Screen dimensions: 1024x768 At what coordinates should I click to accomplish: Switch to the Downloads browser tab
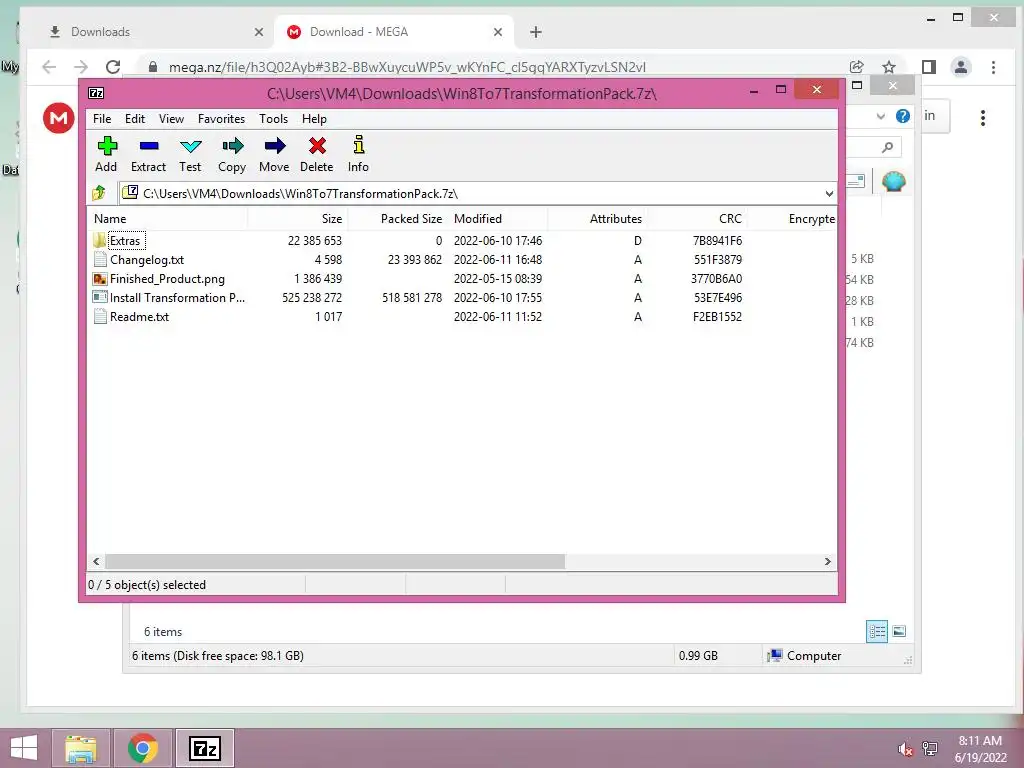point(150,32)
